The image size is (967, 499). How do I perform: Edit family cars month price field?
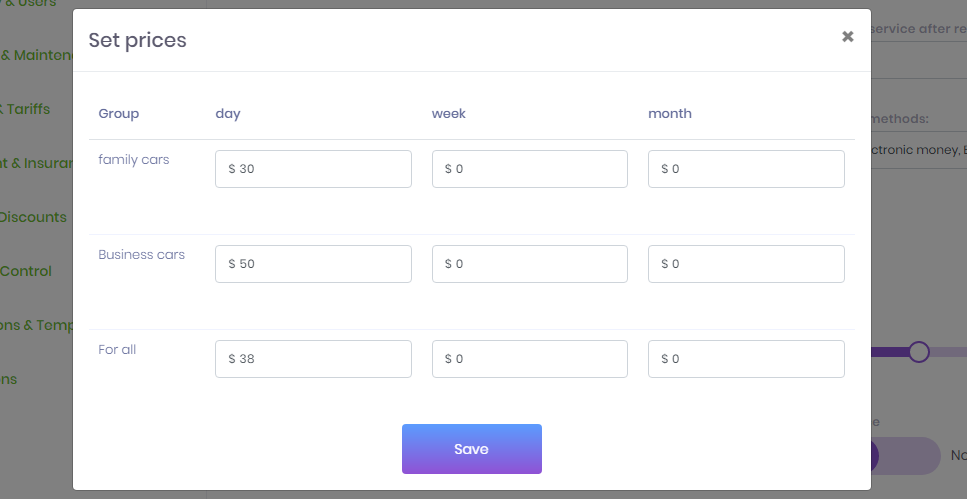tap(746, 169)
